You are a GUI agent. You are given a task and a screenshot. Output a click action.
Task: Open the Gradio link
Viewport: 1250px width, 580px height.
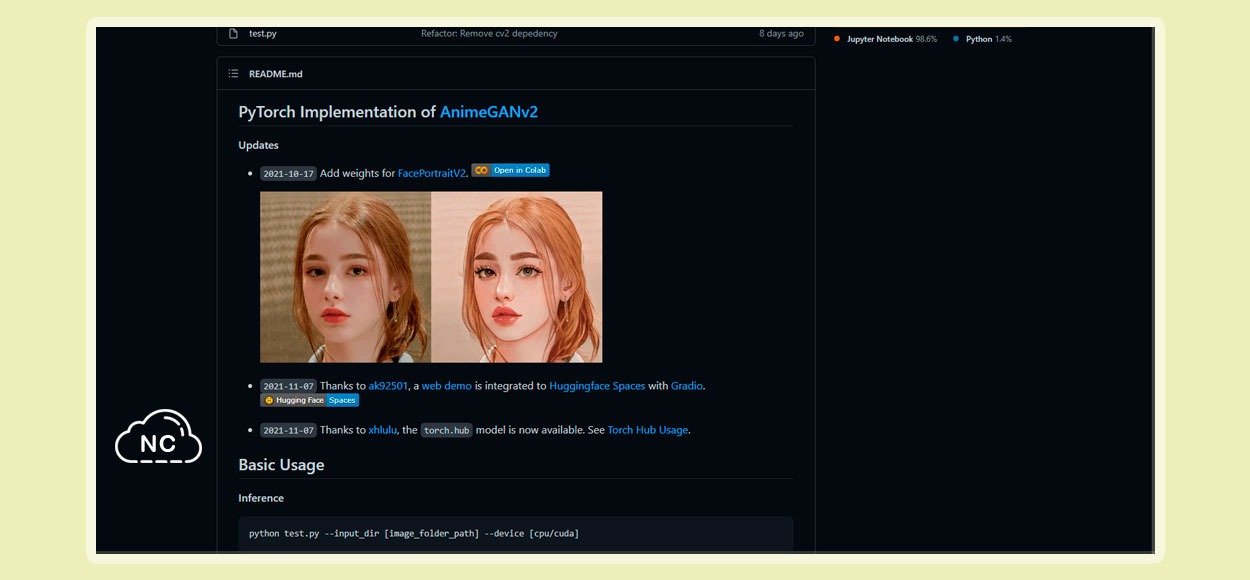pos(687,385)
